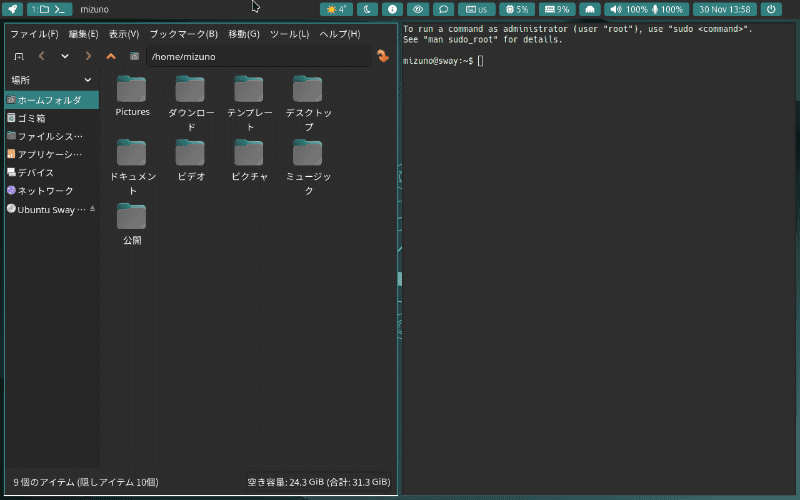The width and height of the screenshot is (800, 500).
Task: Open デバイス in the sidebar
Action: tap(52, 172)
